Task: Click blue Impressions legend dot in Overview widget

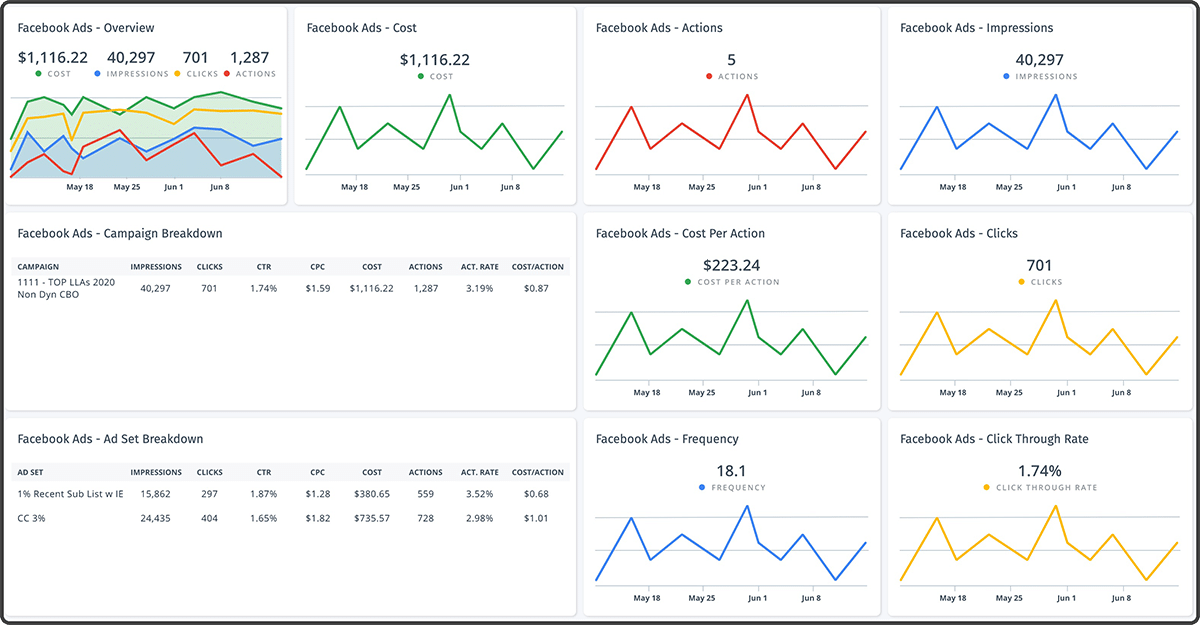Action: (x=96, y=74)
